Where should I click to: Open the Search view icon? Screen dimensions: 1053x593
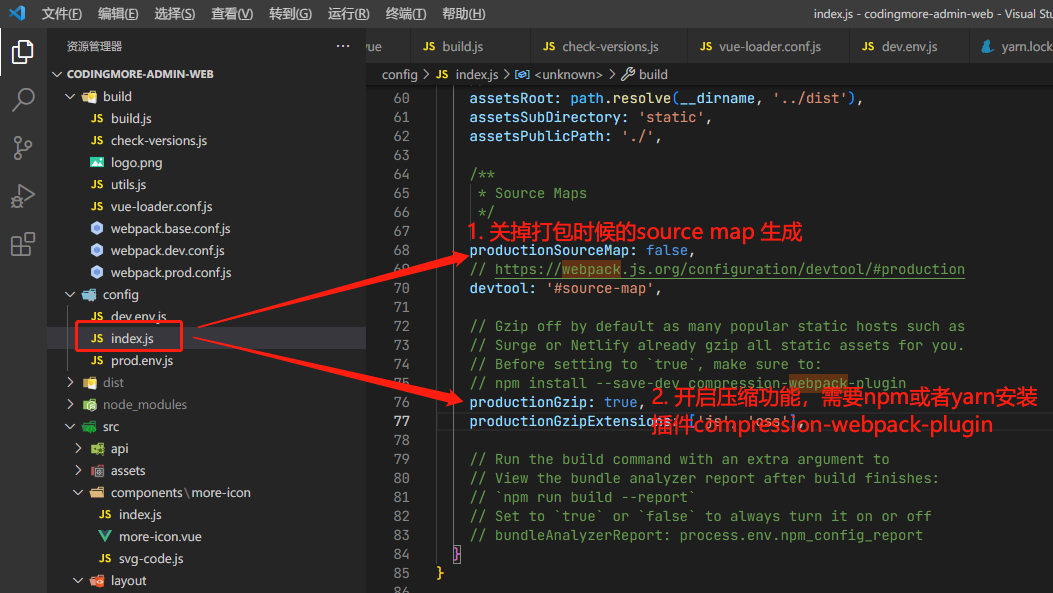click(x=23, y=99)
